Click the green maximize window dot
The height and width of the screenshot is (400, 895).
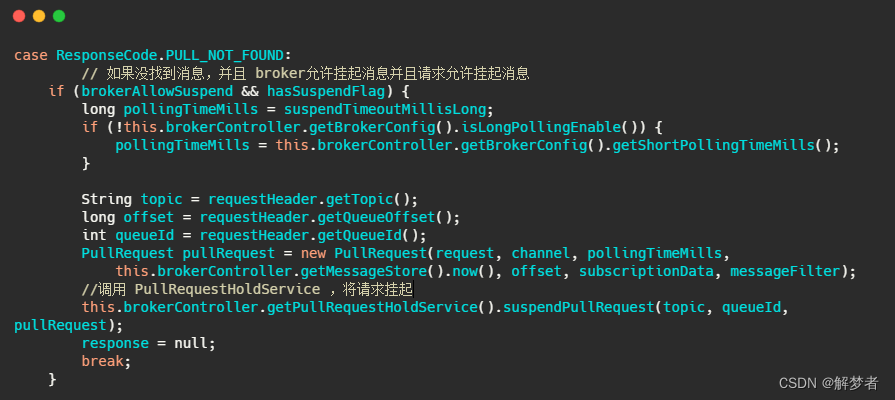point(59,16)
